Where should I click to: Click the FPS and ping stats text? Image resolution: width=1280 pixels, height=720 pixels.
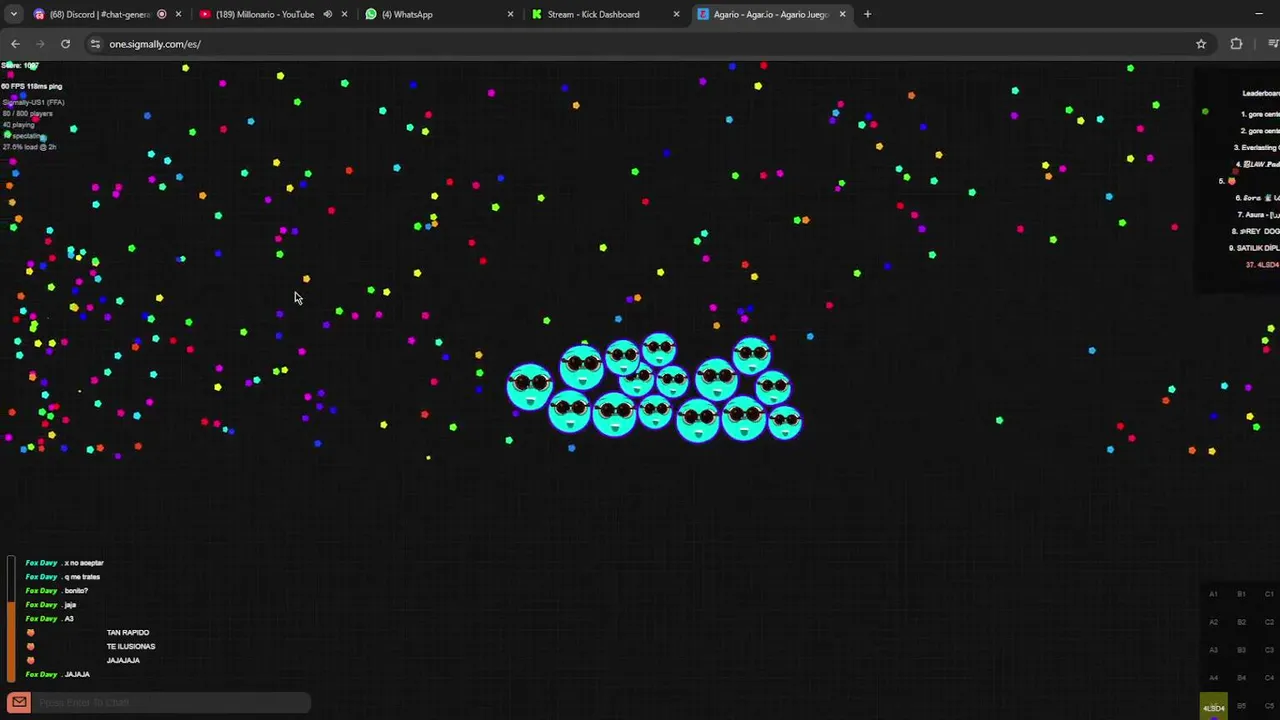[32, 86]
